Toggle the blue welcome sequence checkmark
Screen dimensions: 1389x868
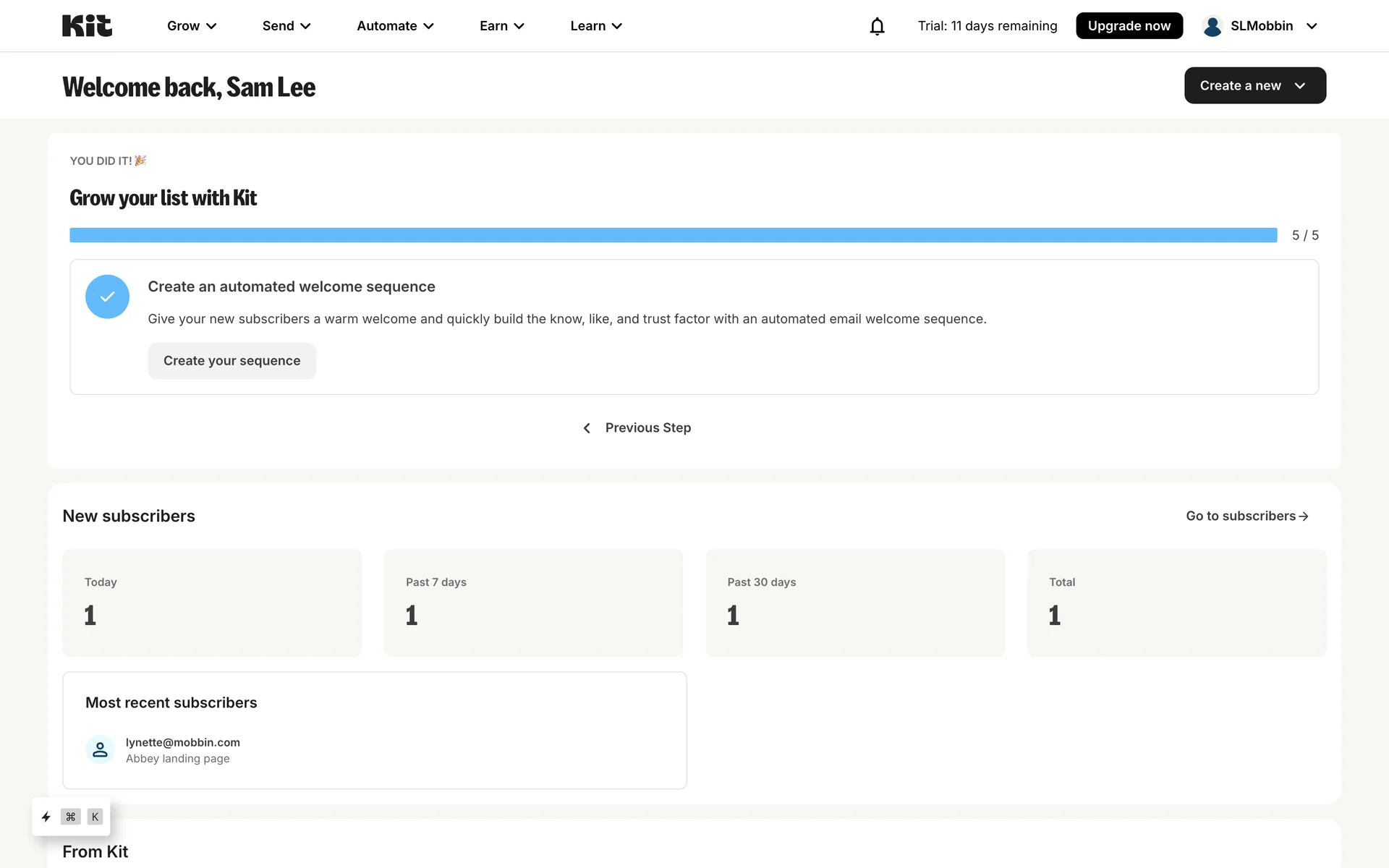tap(107, 297)
